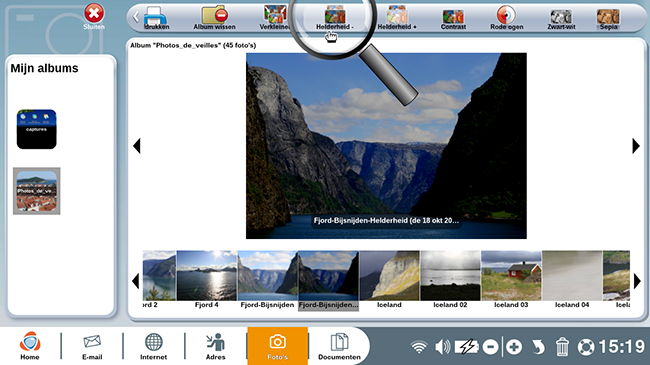
Task: Click the large fjord photo
Action: (386, 146)
